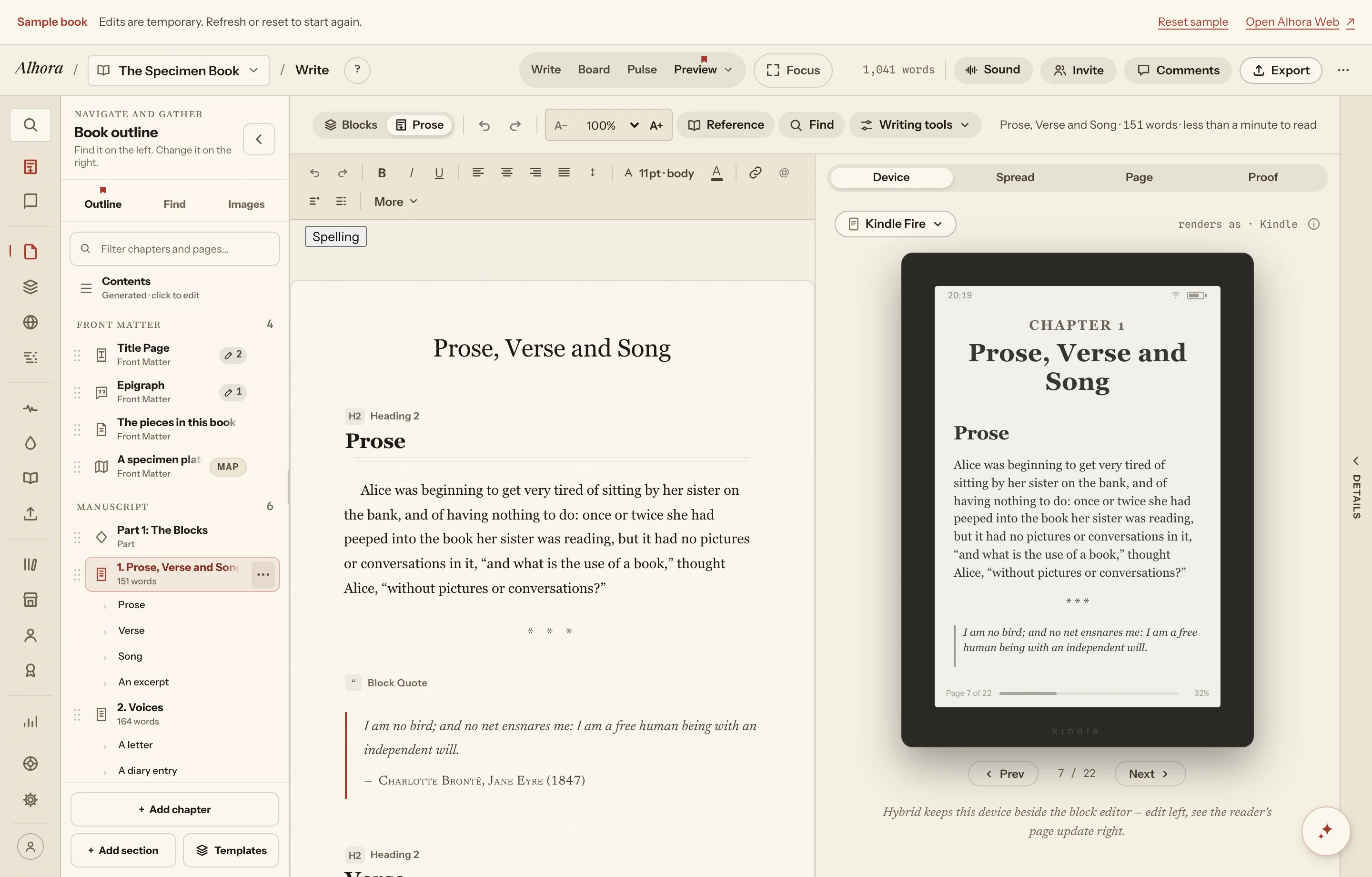Open the Kindle Fire device dropdown
This screenshot has height=877, width=1372.
coord(895,224)
